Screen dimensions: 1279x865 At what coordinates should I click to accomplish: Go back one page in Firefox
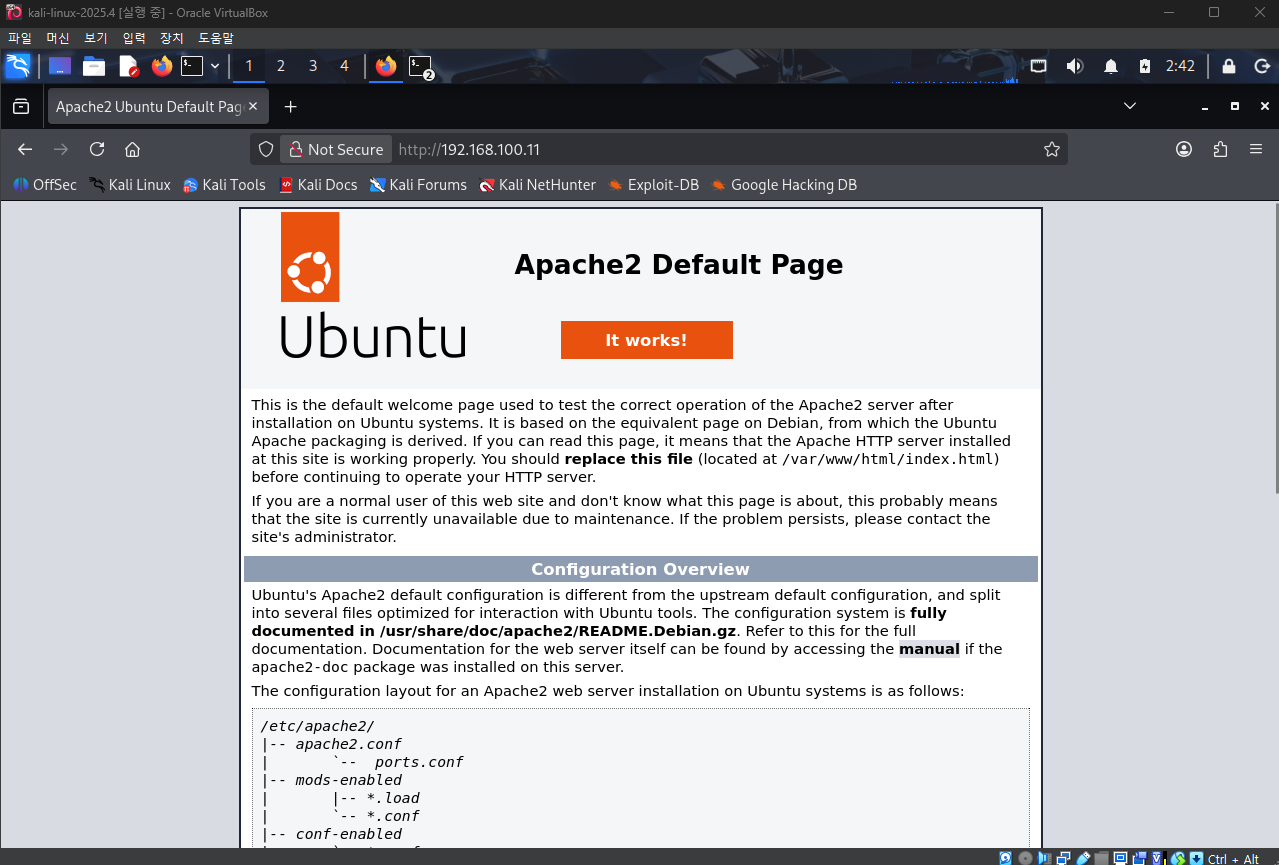(25, 149)
